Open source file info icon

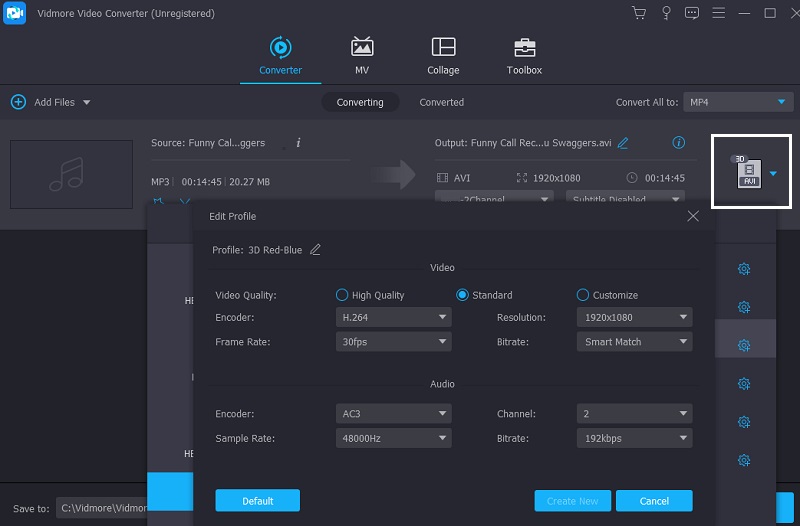click(298, 143)
